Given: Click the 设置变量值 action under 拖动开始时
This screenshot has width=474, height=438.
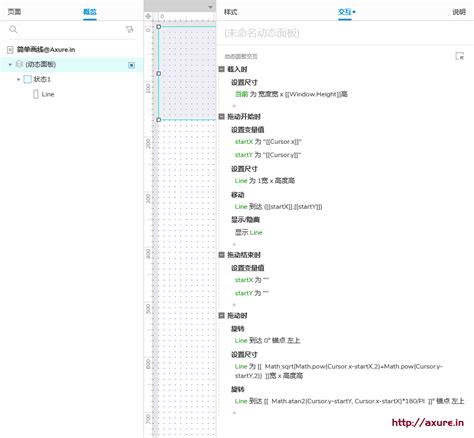Looking at the screenshot, I should click(x=248, y=130).
